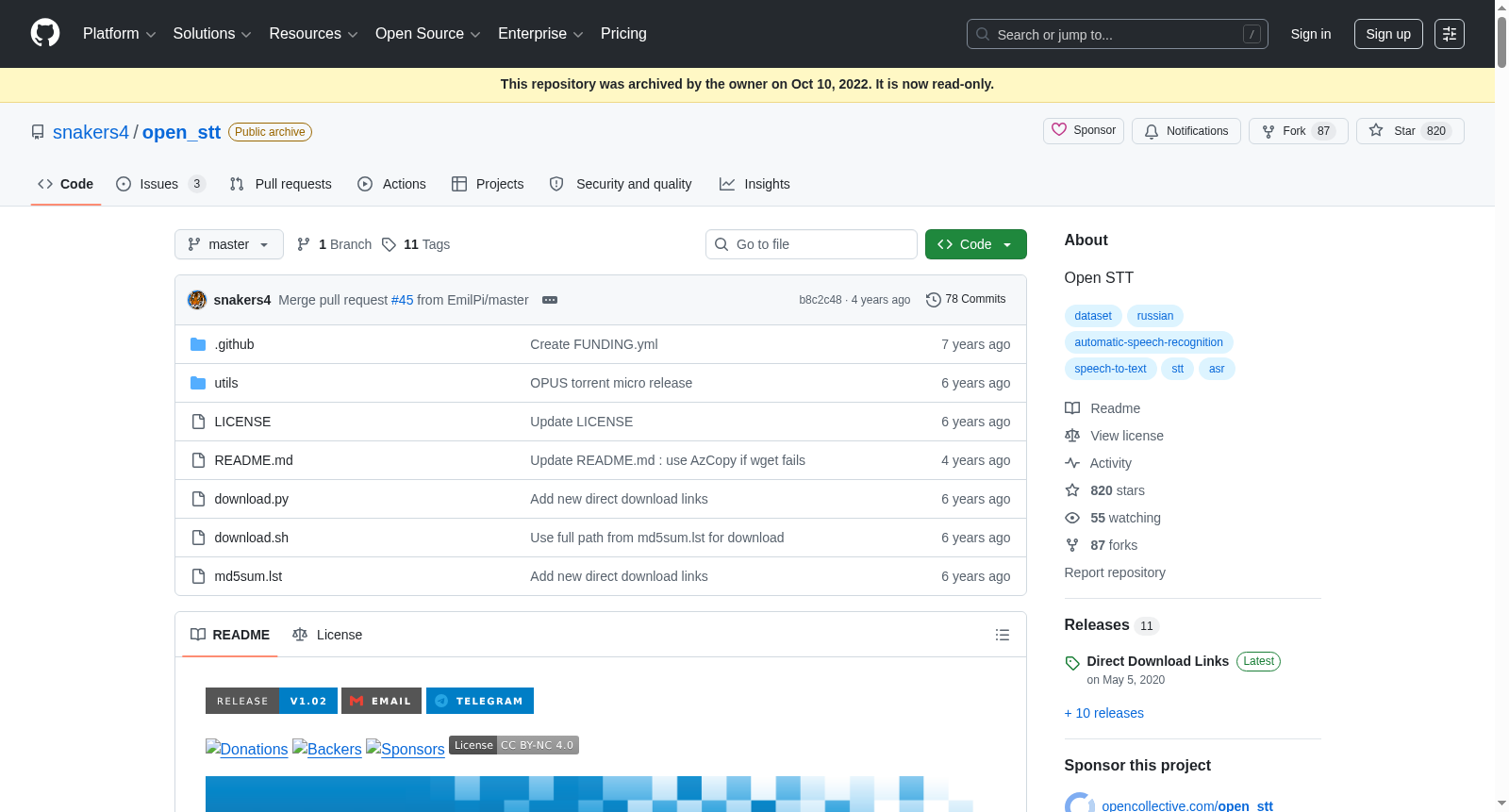Click the download.sh file icon
Image resolution: width=1509 pixels, height=812 pixels.
198,538
